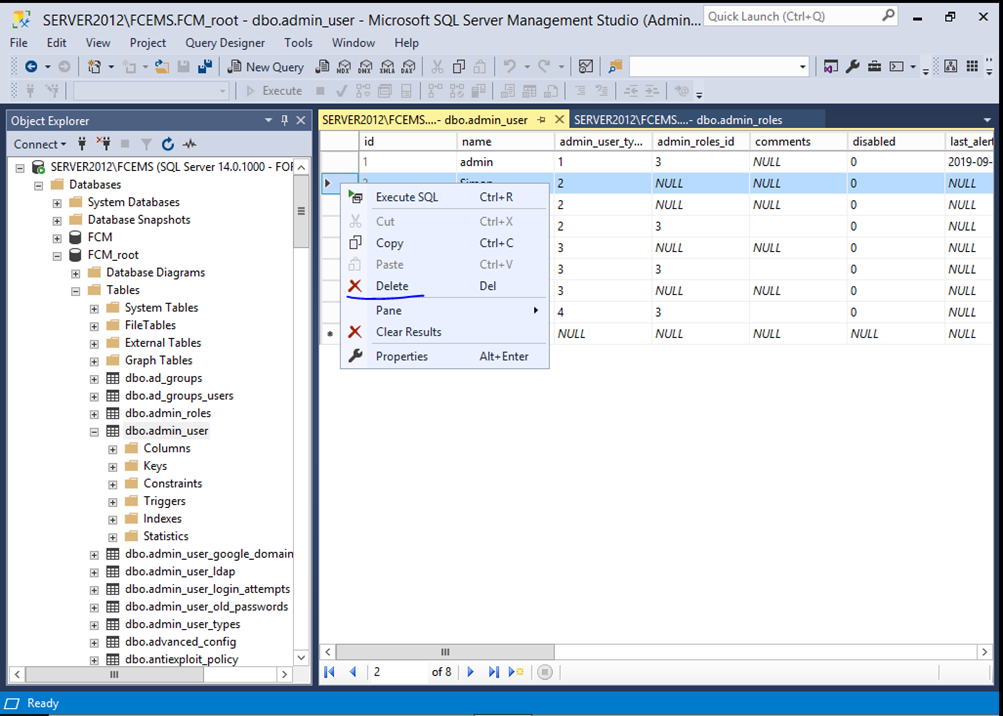Expand the dbo.admin_roles table node
The height and width of the screenshot is (716, 1003).
click(94, 413)
